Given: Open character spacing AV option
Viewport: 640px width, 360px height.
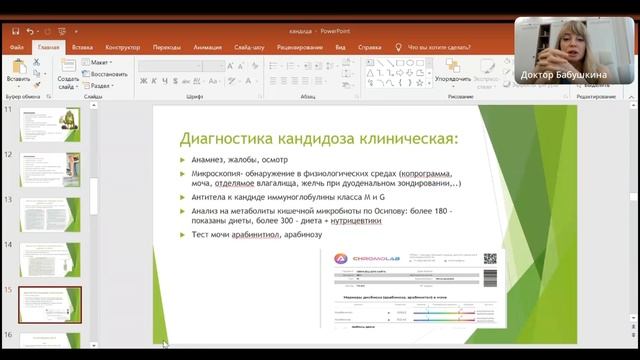Looking at the screenshot, I should (x=198, y=81).
